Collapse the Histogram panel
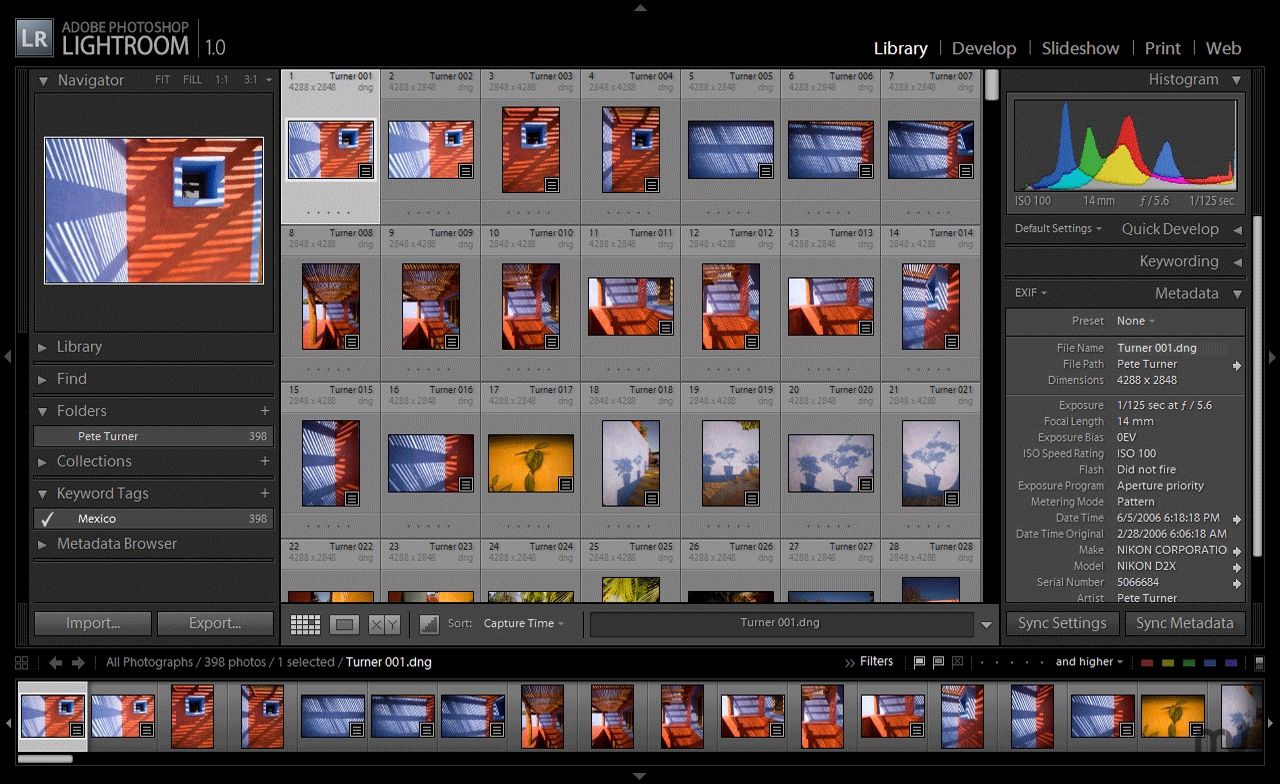This screenshot has height=784, width=1280. coord(1238,79)
